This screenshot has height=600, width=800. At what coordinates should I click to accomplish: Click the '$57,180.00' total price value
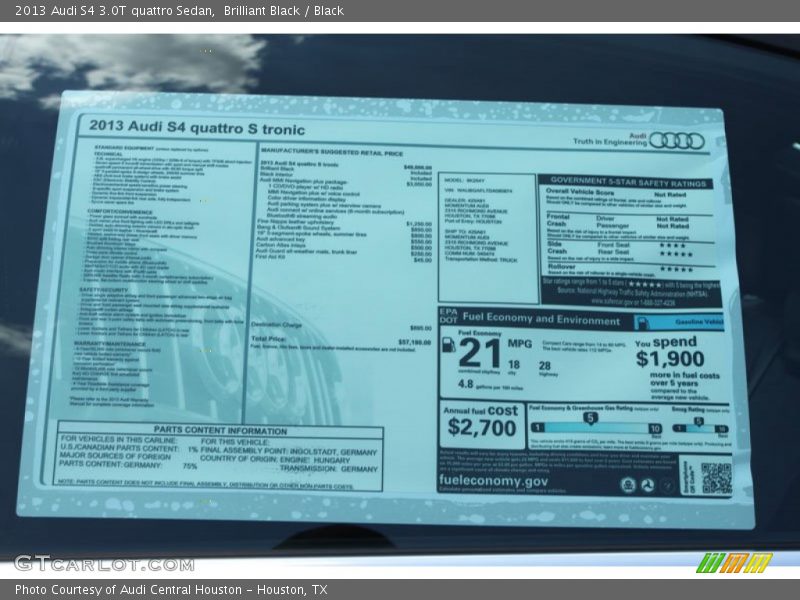tap(415, 342)
